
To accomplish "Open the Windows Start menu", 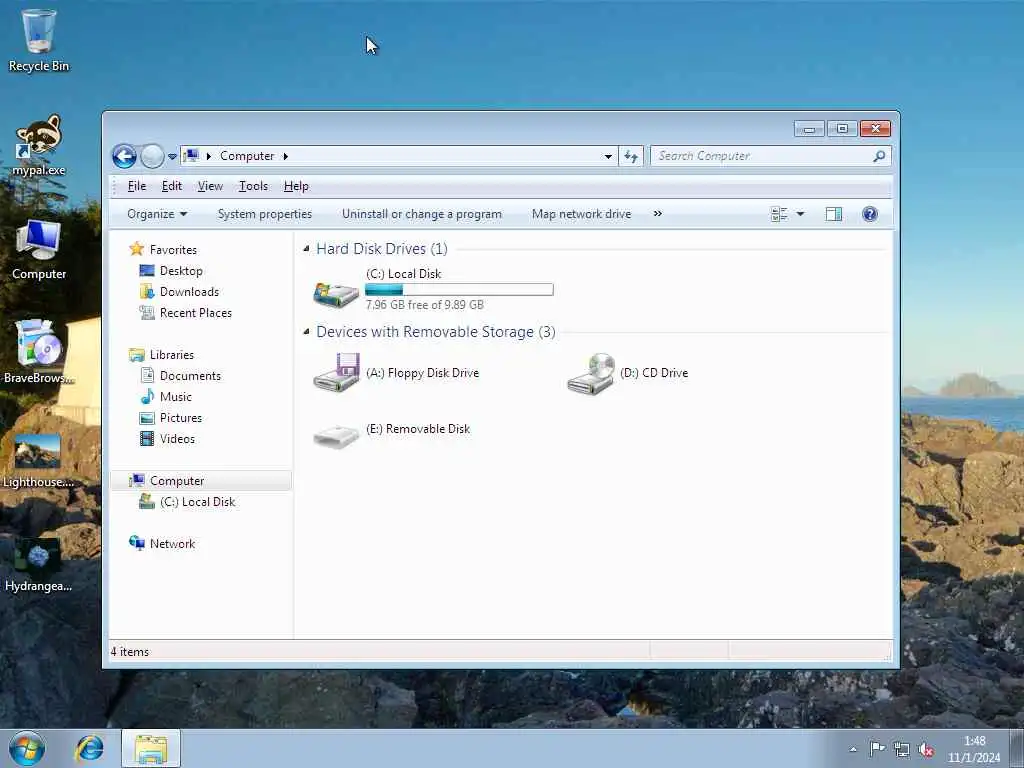I will pyautogui.click(x=27, y=748).
